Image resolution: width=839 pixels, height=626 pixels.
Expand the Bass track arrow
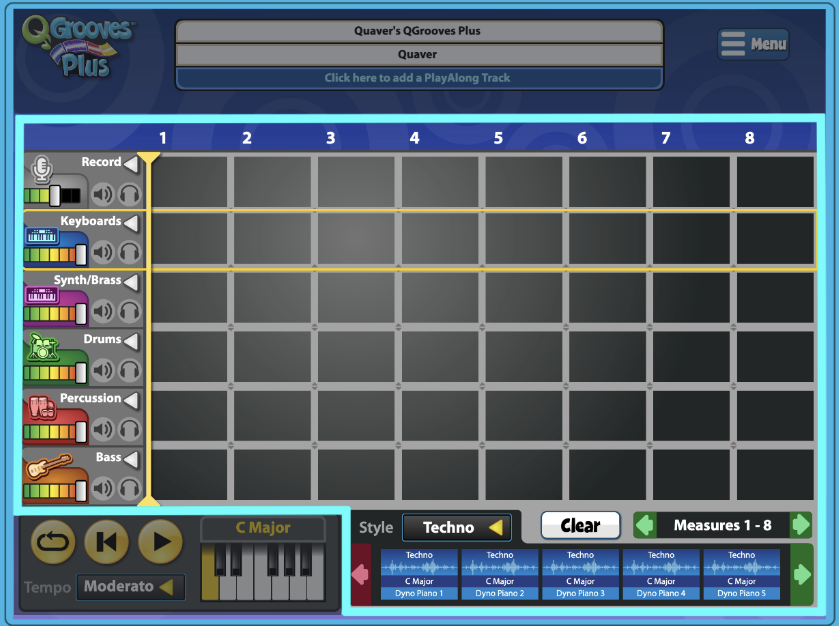point(131,459)
